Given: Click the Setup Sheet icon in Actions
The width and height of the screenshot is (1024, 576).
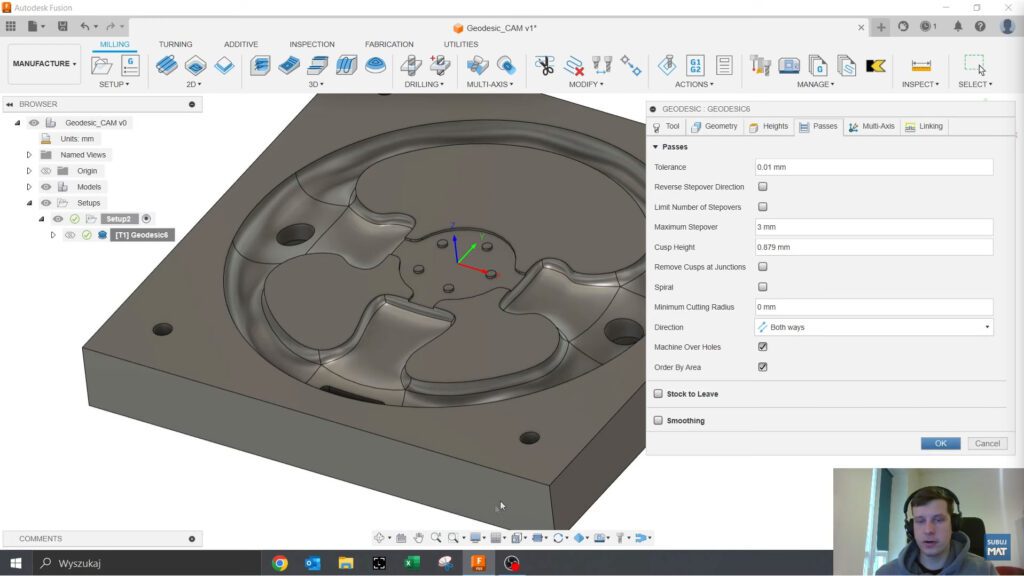Looking at the screenshot, I should [724, 66].
